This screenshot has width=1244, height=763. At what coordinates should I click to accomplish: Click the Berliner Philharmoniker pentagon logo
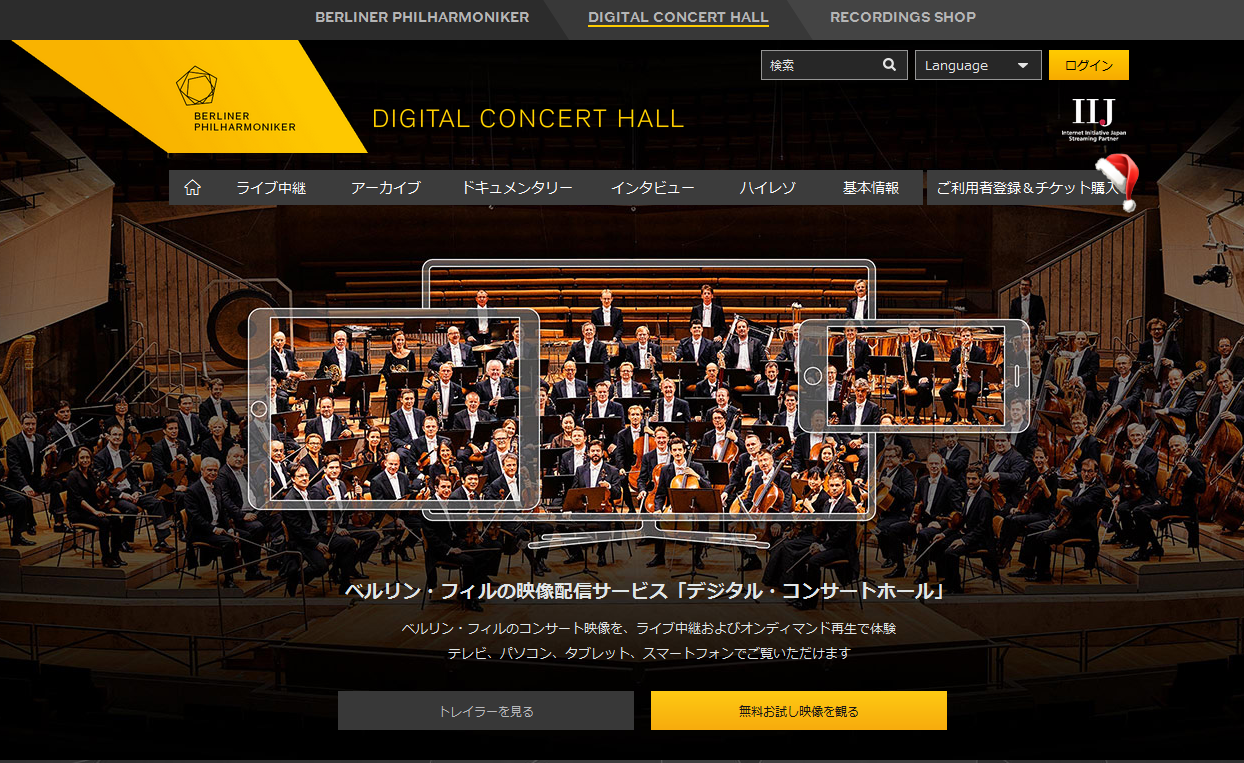[x=196, y=86]
